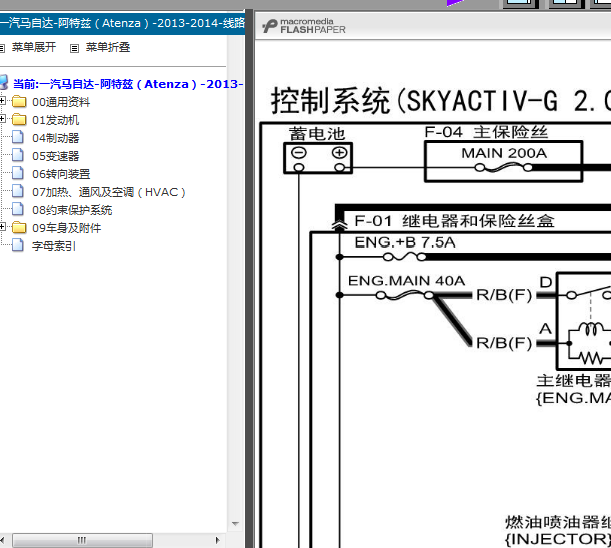
Task: Click the 07加热、通风及空调 document icon
Action: pyautogui.click(x=18, y=191)
